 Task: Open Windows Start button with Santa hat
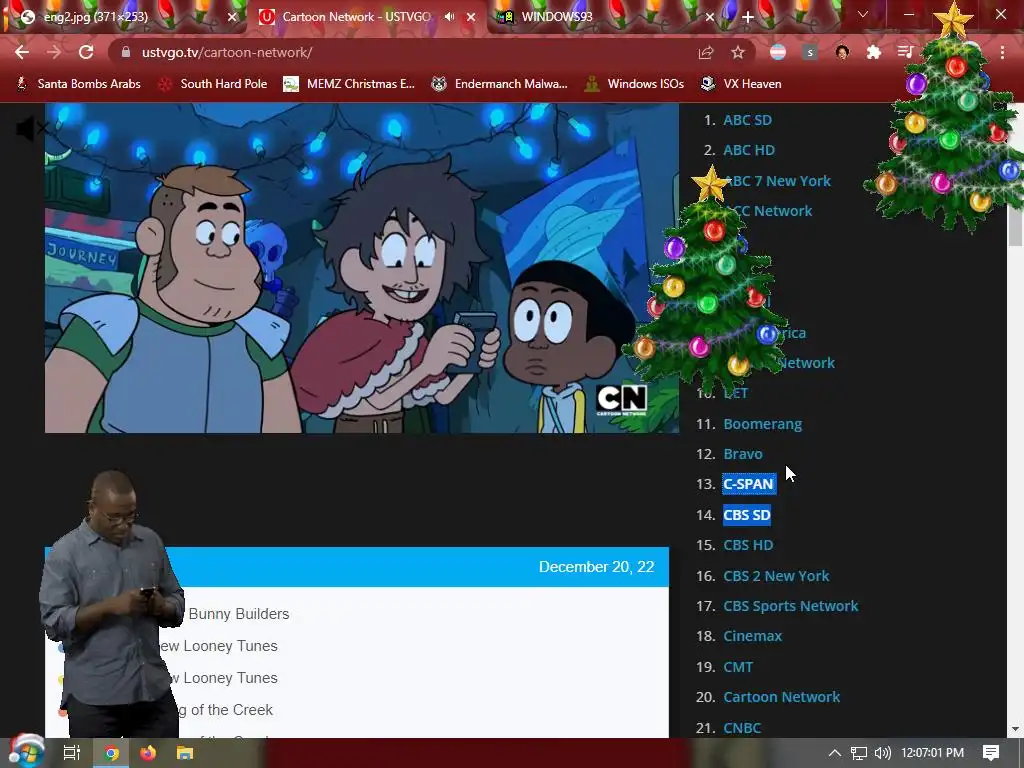click(26, 752)
